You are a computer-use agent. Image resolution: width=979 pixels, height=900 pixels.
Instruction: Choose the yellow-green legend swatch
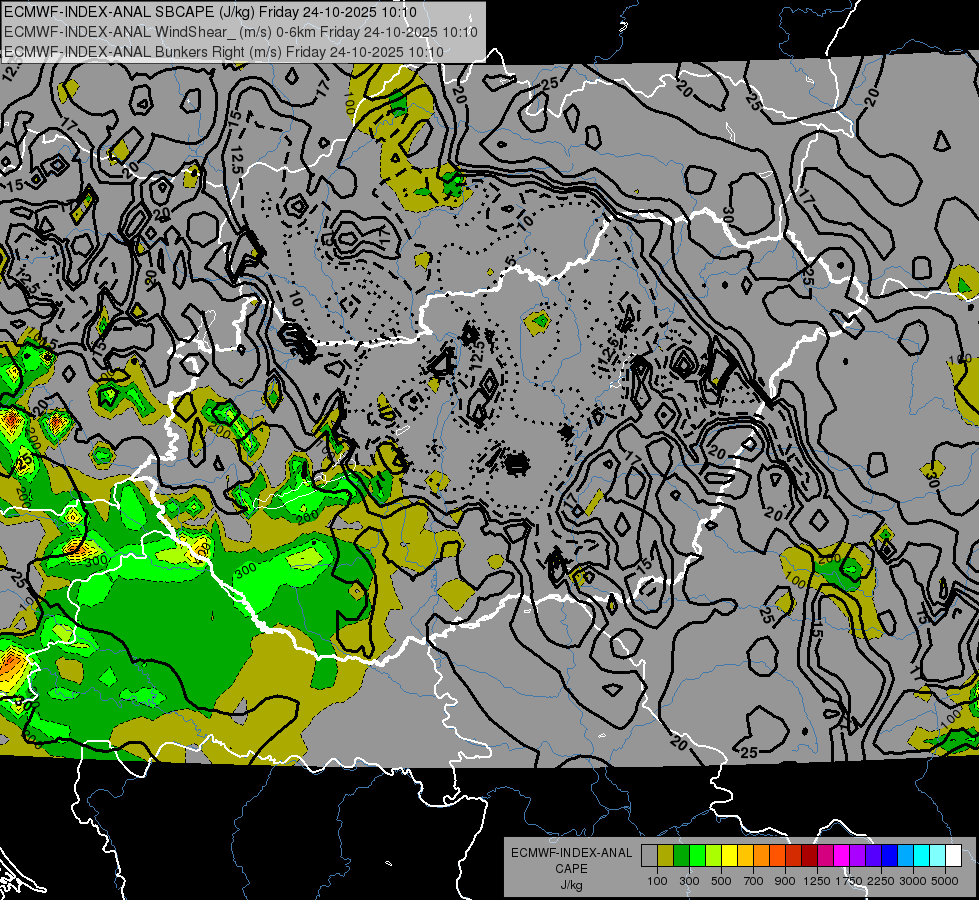pyautogui.click(x=713, y=856)
